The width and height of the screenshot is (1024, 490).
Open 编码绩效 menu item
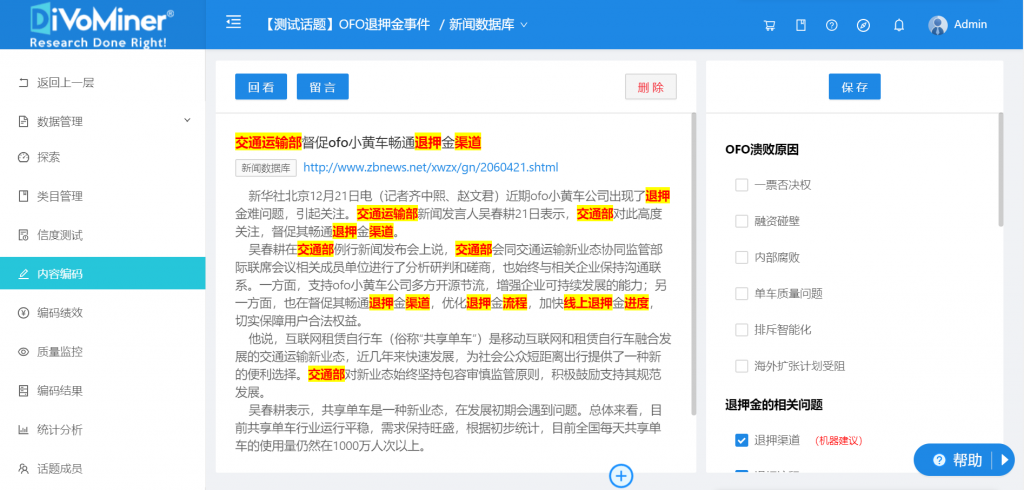[x=103, y=312]
